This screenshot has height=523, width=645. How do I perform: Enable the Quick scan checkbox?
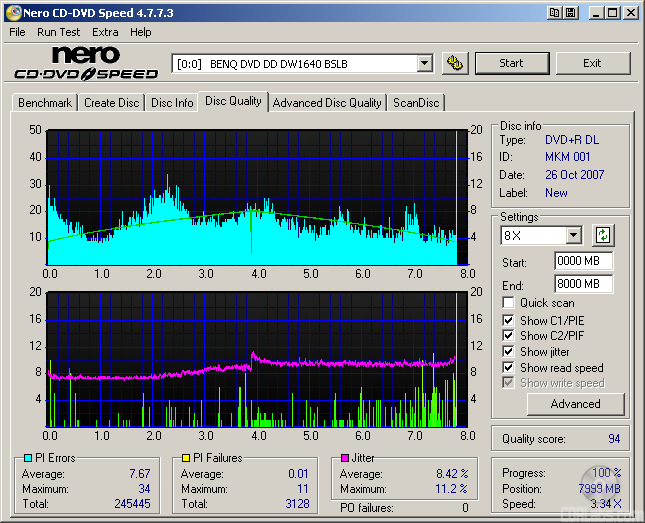pos(509,303)
